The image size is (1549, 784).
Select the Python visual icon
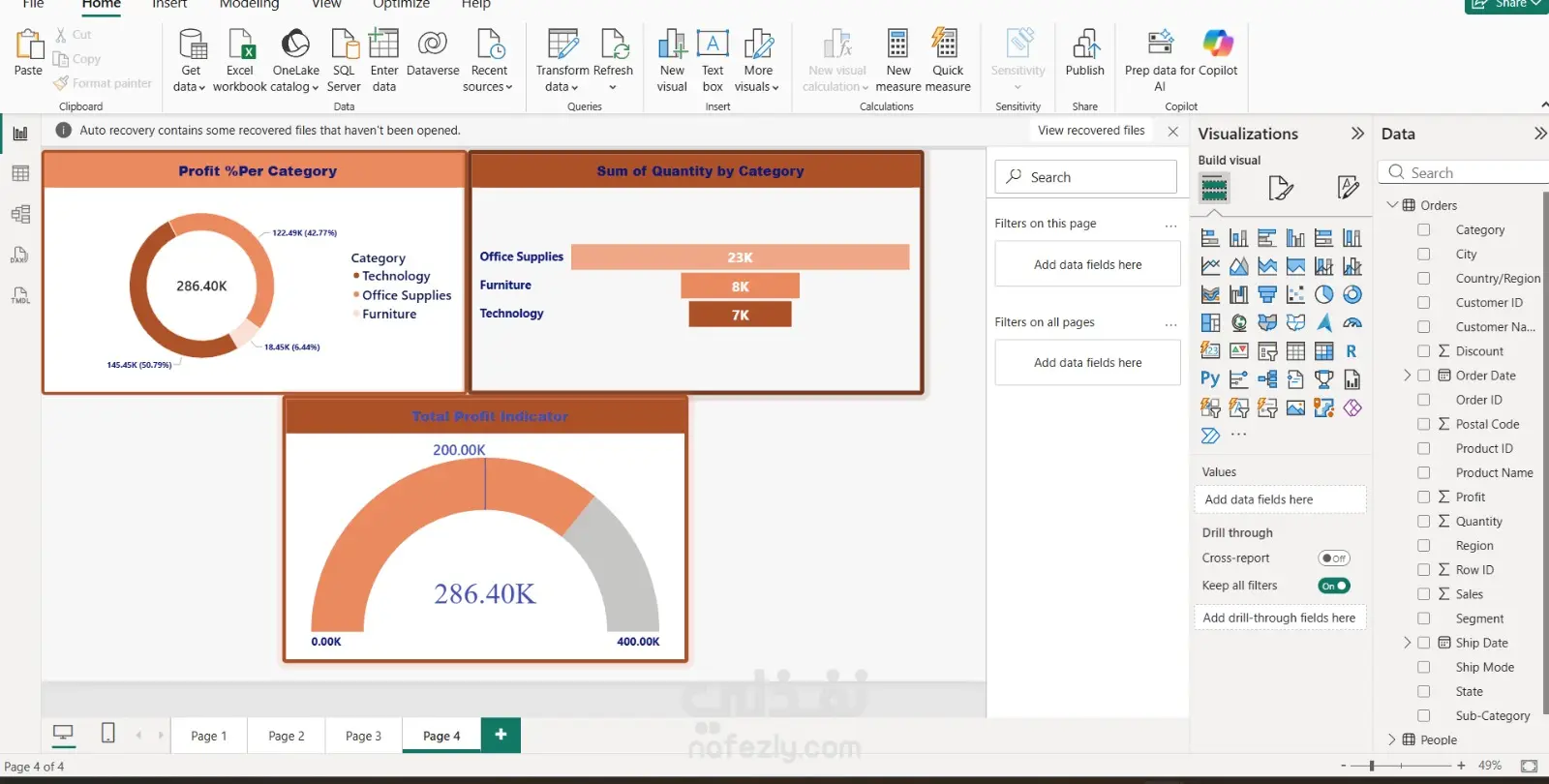[x=1210, y=379]
